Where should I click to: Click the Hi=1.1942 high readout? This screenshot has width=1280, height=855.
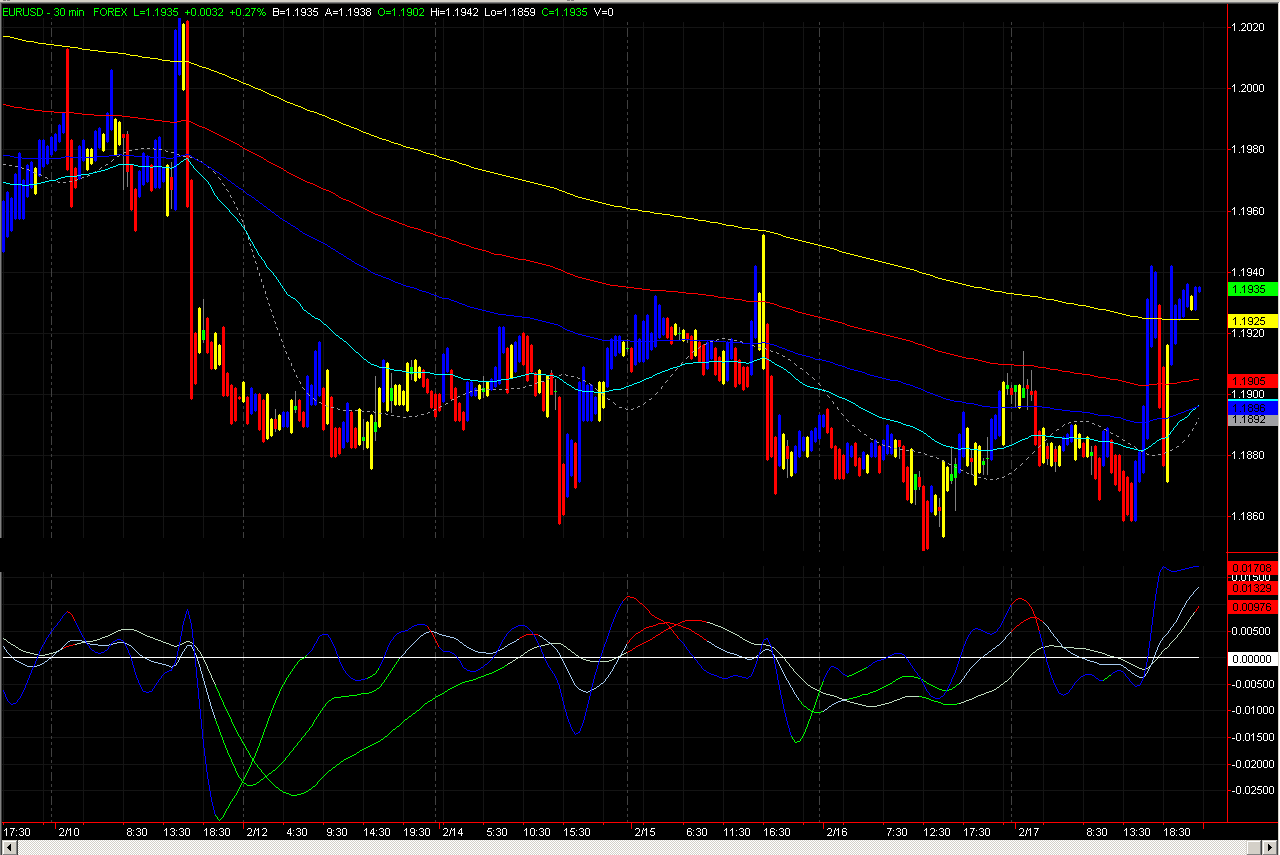pyautogui.click(x=456, y=12)
